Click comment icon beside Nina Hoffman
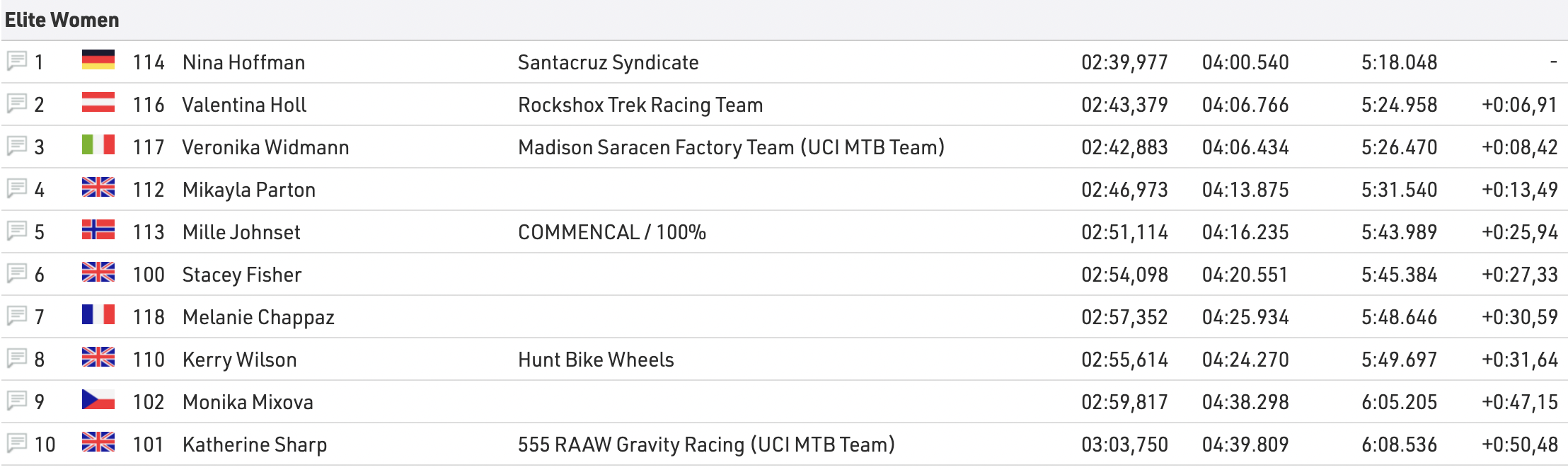Image resolution: width=1568 pixels, height=470 pixels. pyautogui.click(x=17, y=61)
